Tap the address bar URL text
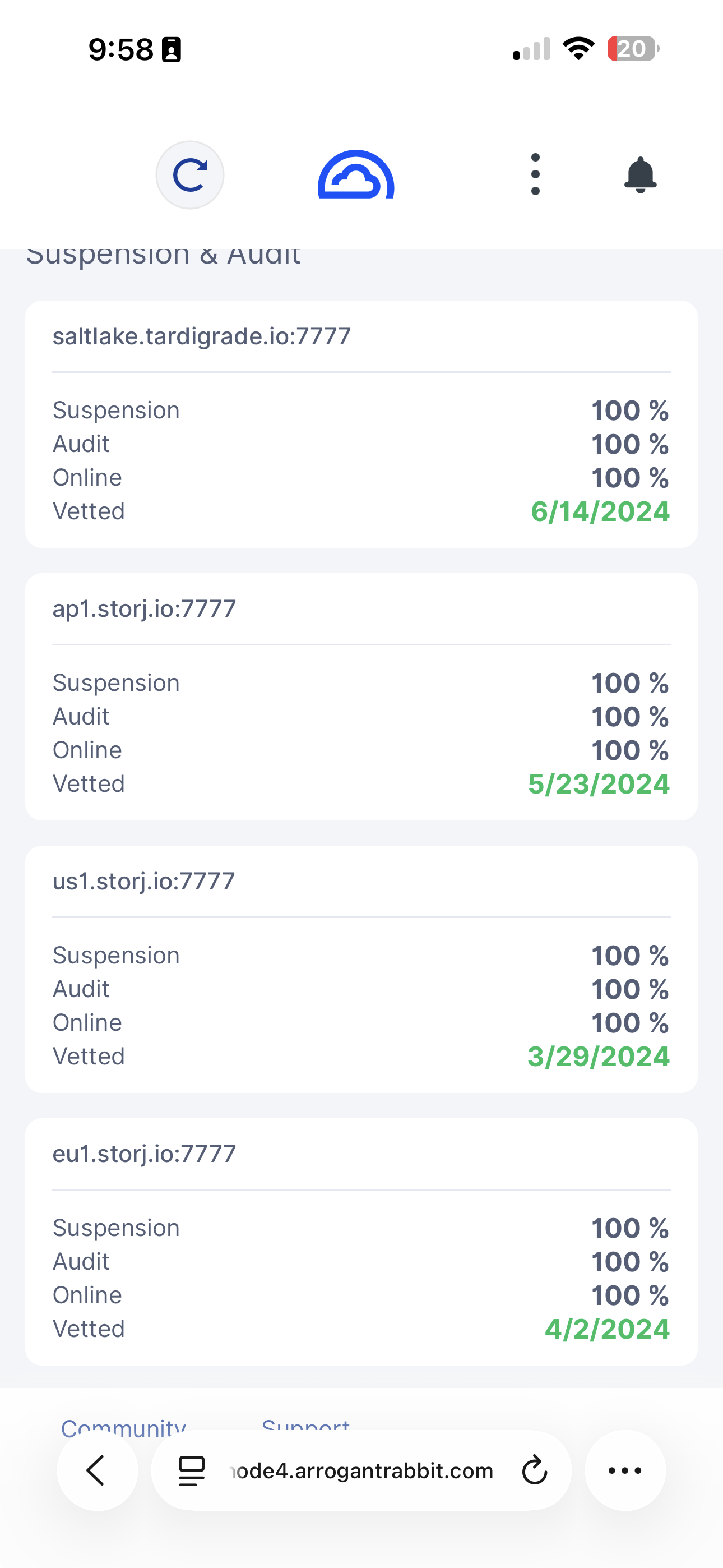Image resolution: width=723 pixels, height=1568 pixels. (363, 1470)
